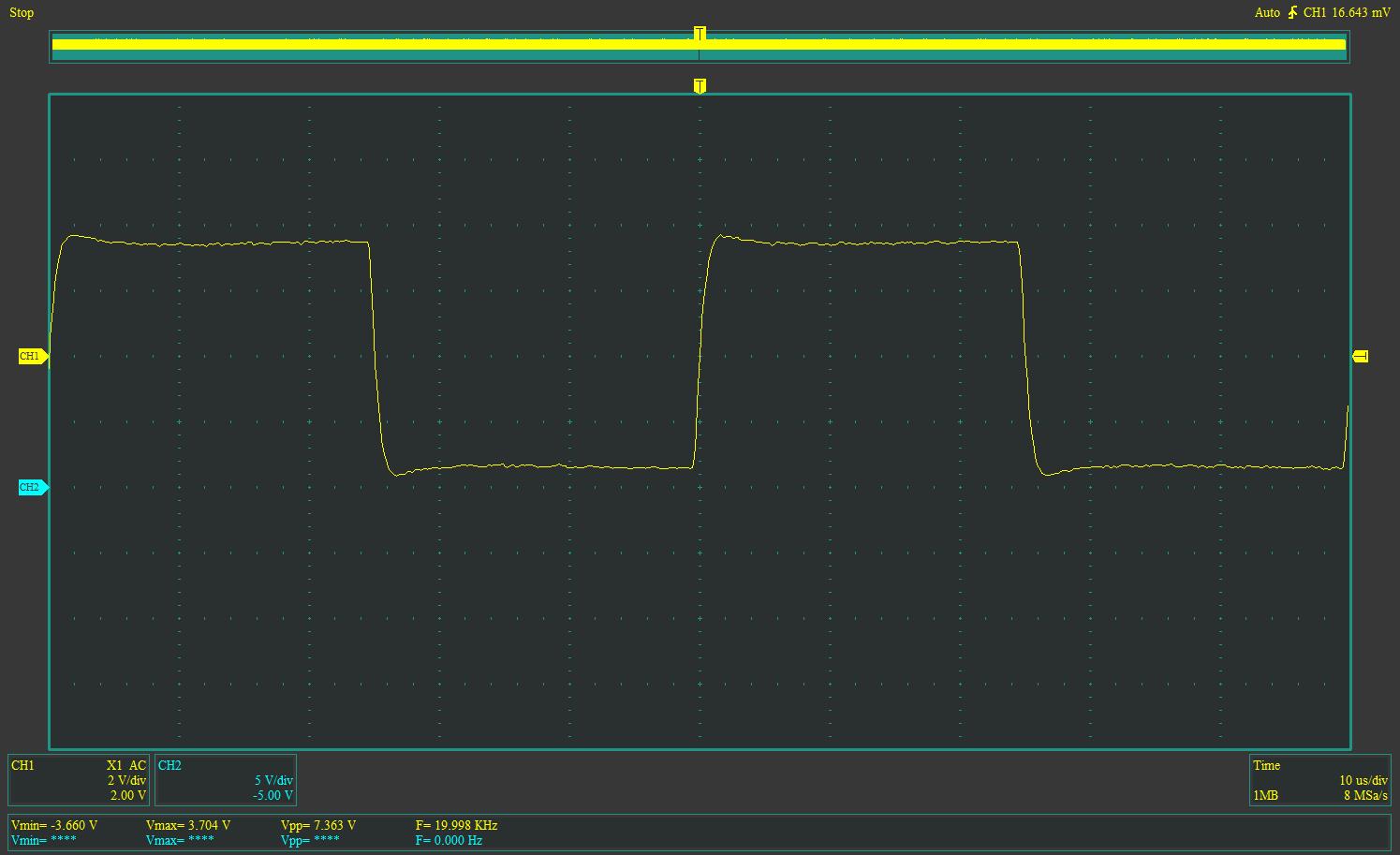This screenshot has height=855, width=1400.
Task: Open the Time base settings panel
Action: (x=1319, y=780)
